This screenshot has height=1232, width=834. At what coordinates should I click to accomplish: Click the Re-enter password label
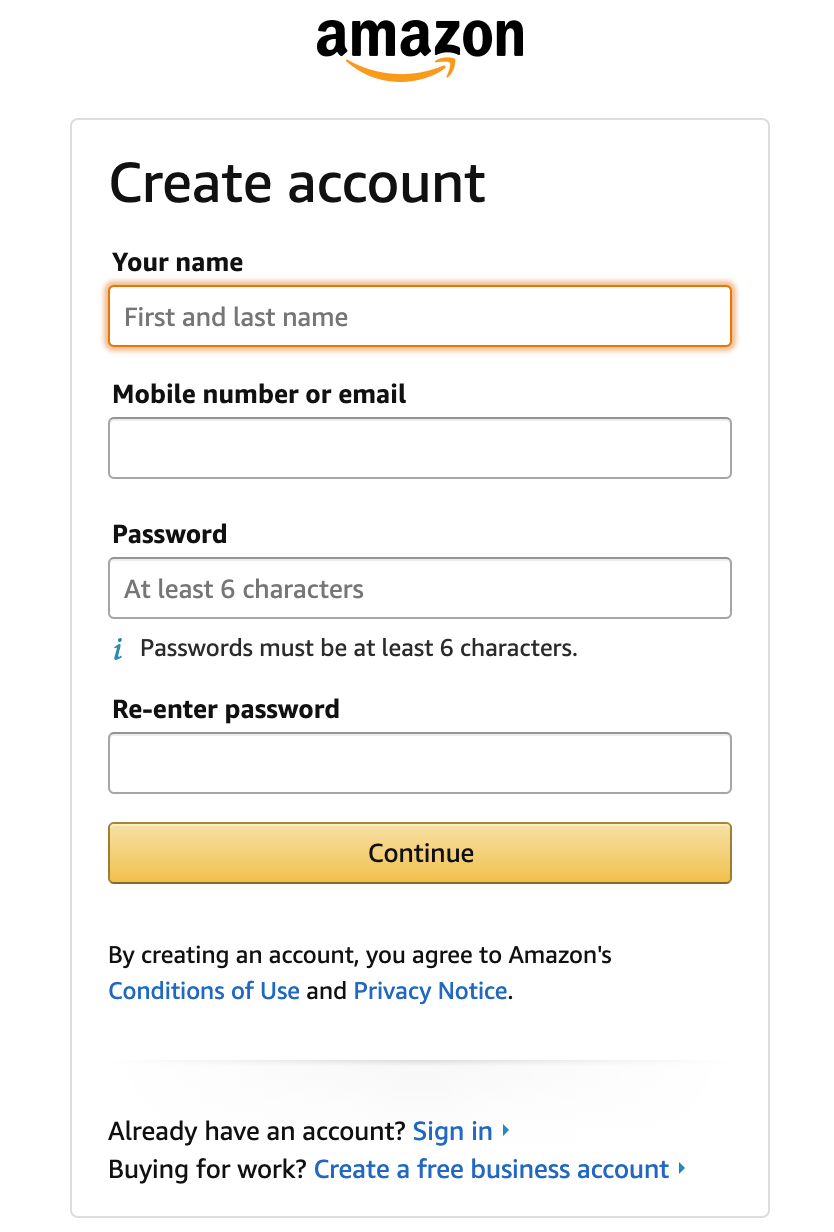[226, 709]
